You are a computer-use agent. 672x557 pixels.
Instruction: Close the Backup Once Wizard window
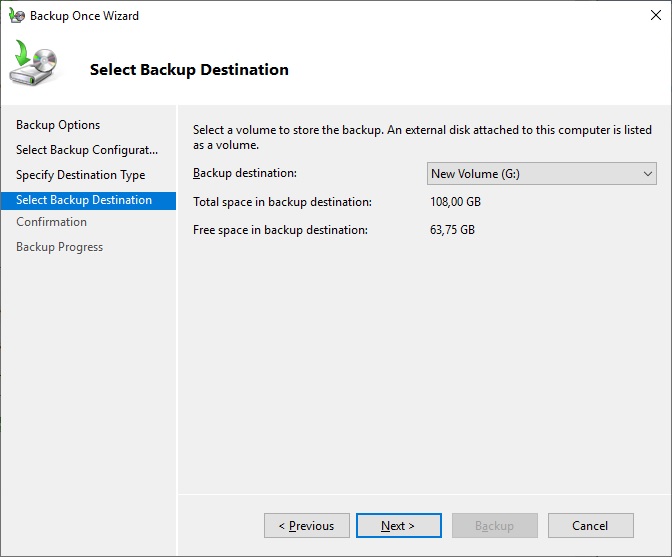tap(648, 16)
